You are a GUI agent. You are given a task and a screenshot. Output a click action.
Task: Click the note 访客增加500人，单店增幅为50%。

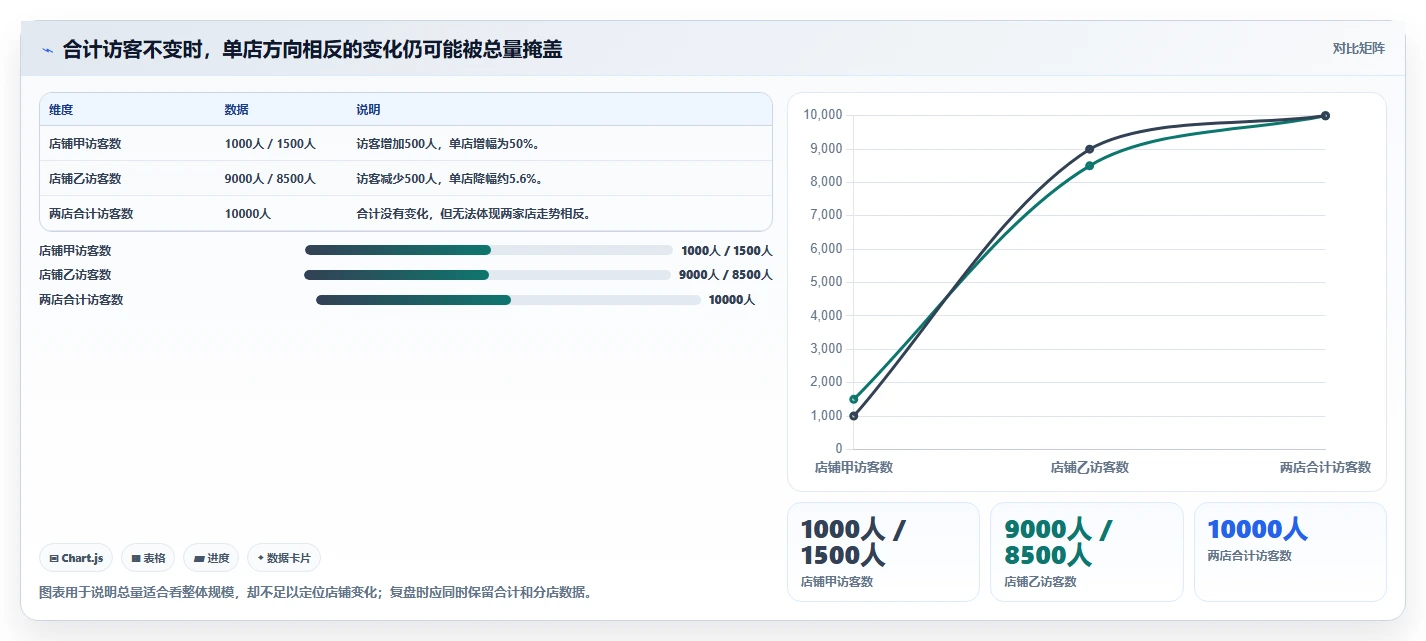[450, 144]
